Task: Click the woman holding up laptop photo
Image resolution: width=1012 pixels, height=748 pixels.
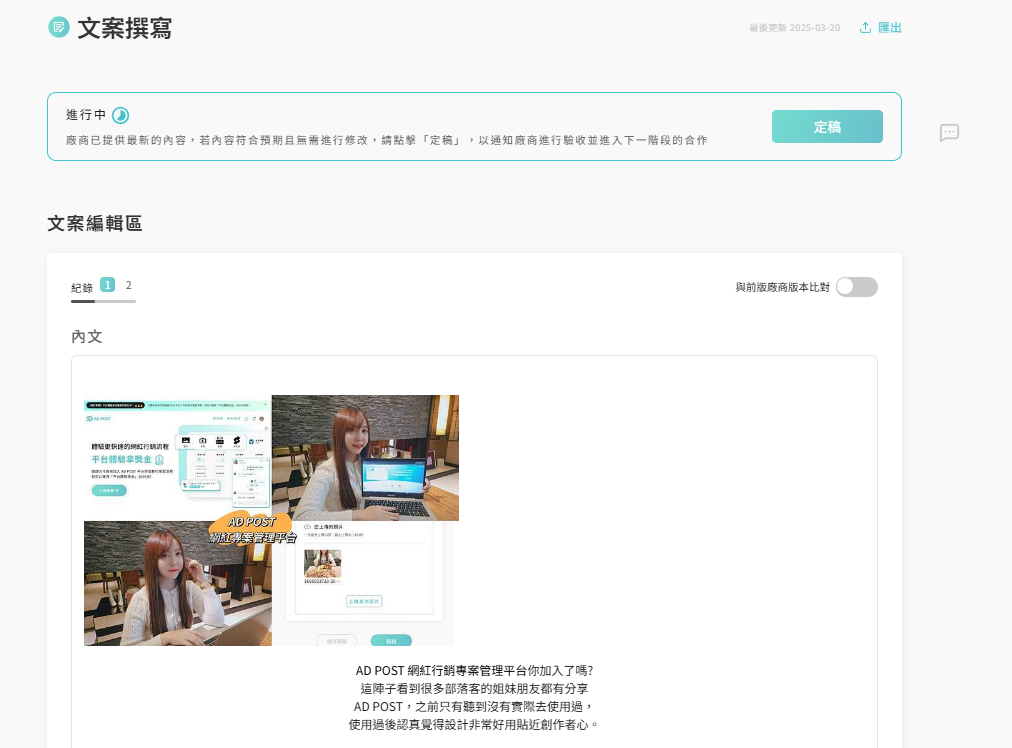Action: pyautogui.click(x=365, y=458)
